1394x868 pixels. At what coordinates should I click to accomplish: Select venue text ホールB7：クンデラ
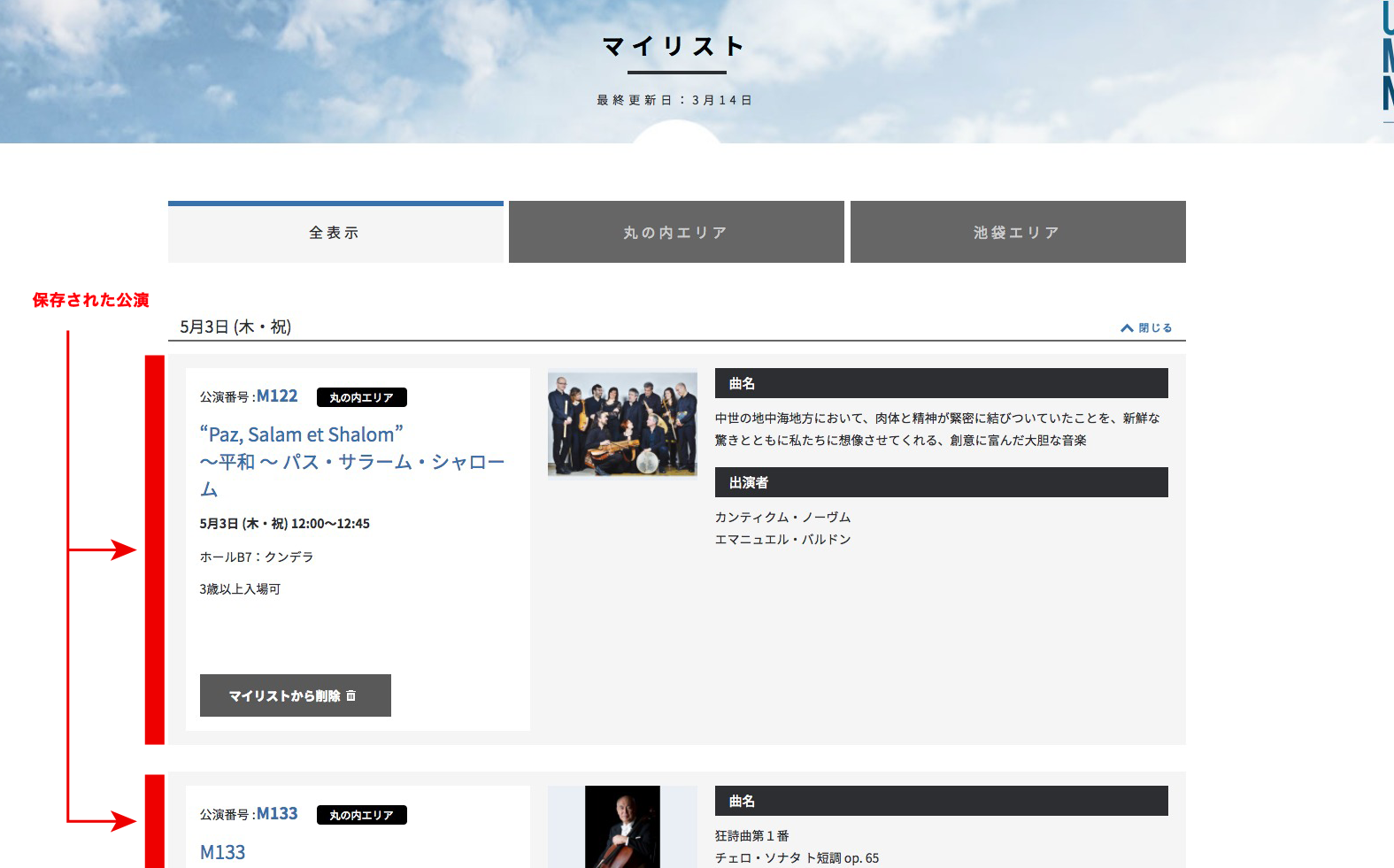click(257, 557)
